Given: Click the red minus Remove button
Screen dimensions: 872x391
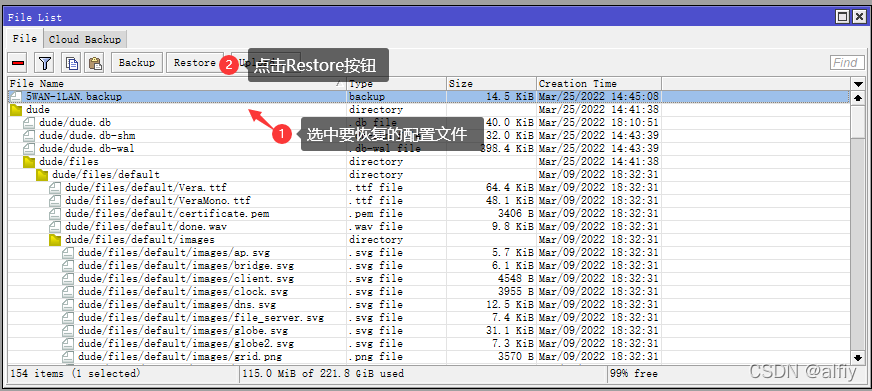Looking at the screenshot, I should 18,63.
